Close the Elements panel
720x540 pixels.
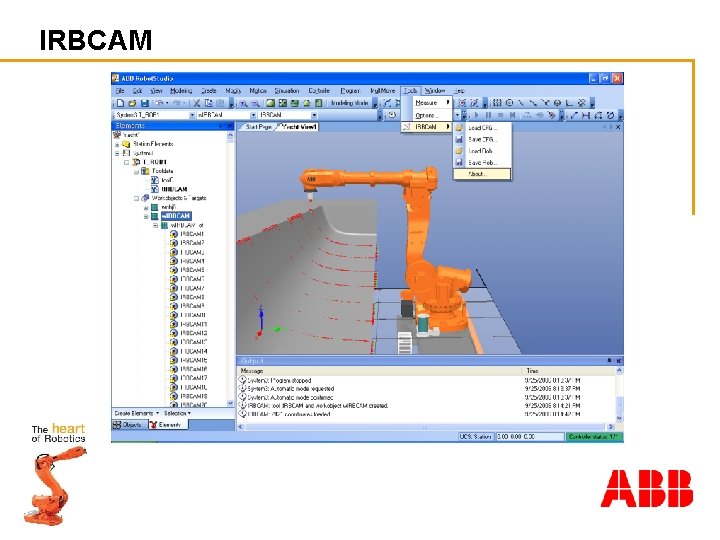coord(230,126)
